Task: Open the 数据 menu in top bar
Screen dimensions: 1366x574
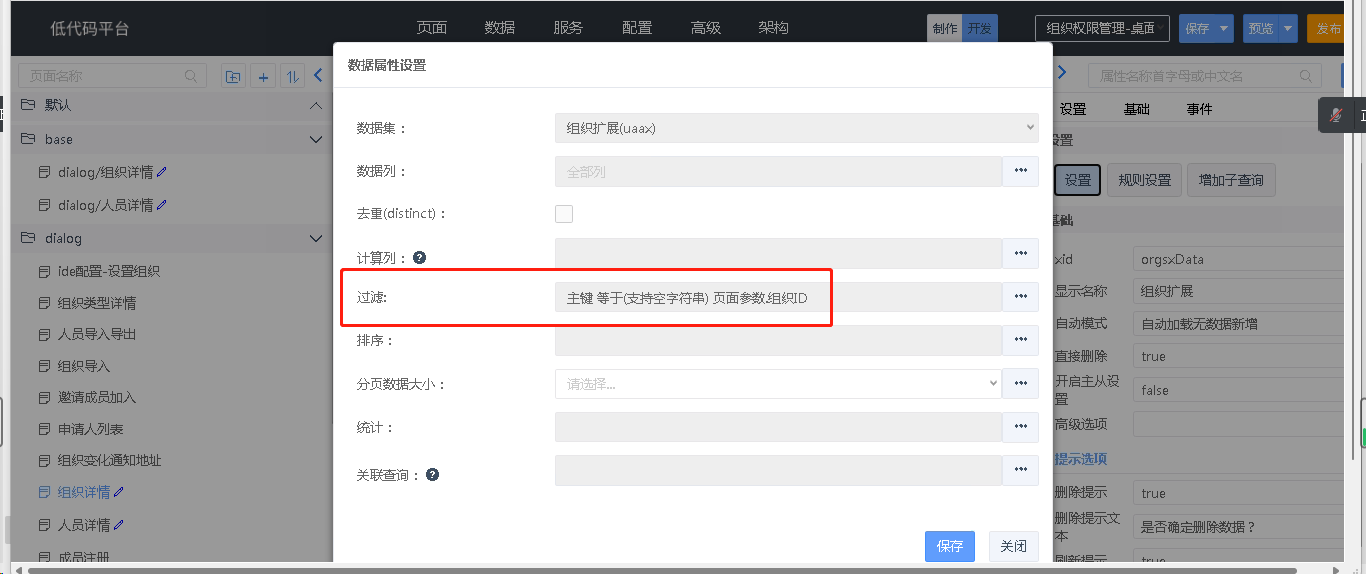Action: pos(499,28)
